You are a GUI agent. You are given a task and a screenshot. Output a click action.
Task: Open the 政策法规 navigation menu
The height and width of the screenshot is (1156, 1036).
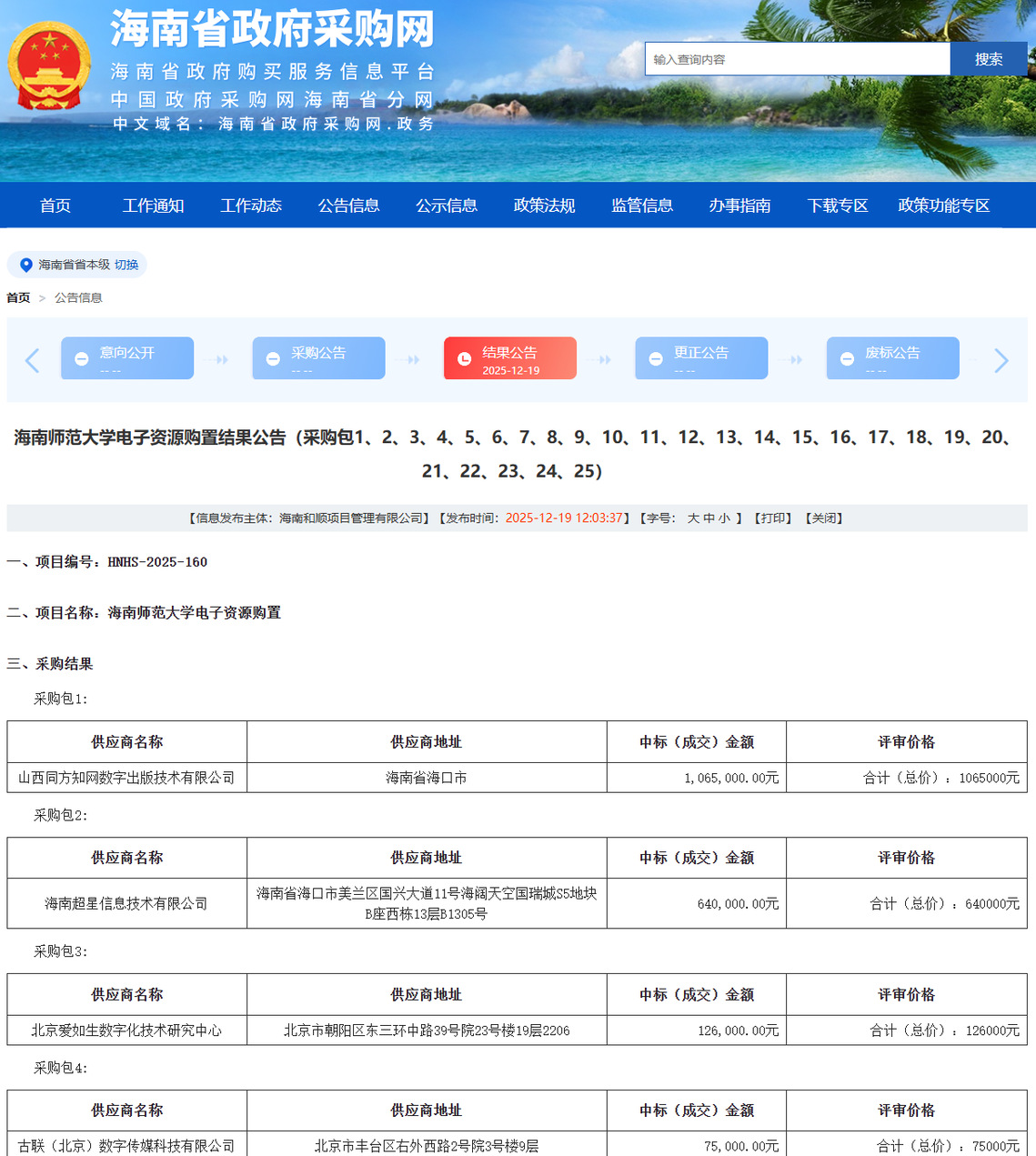(x=544, y=206)
